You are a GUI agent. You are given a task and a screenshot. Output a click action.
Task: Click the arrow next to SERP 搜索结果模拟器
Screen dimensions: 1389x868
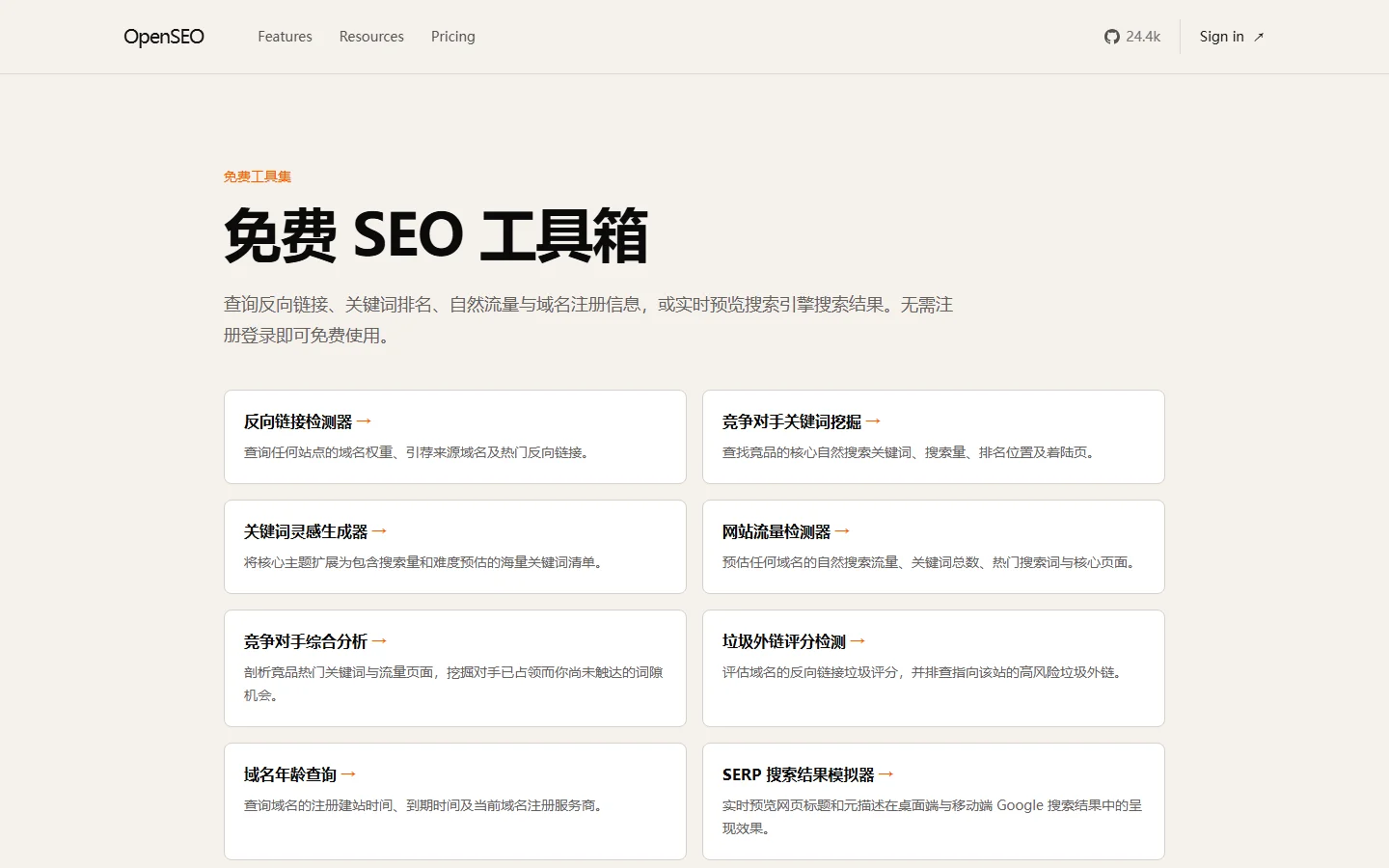point(886,774)
